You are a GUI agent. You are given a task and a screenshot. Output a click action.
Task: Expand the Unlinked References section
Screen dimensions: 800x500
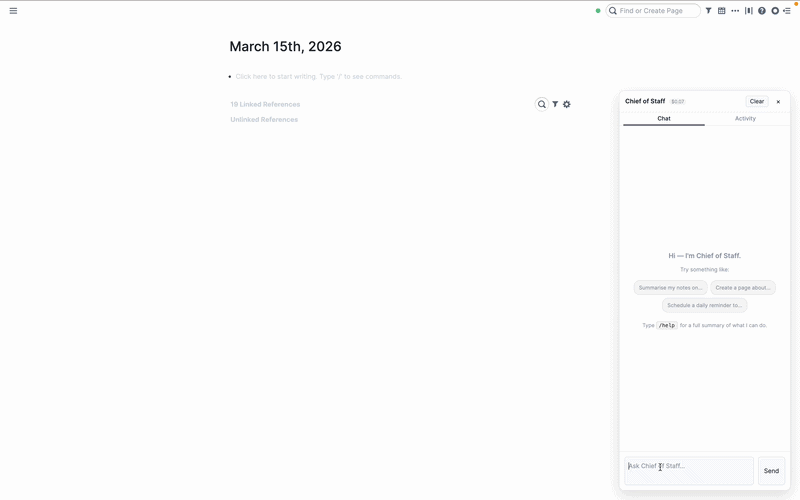point(264,119)
